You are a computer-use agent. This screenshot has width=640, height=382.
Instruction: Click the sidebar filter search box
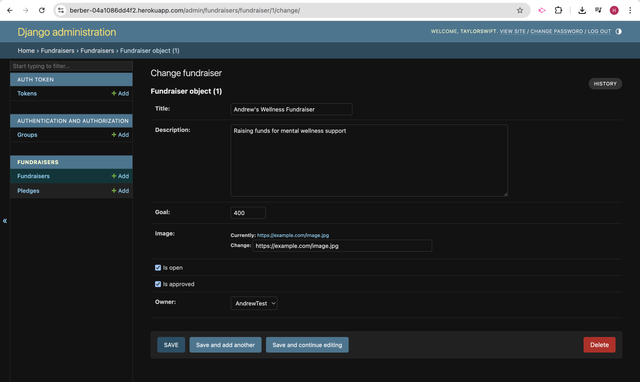pos(71,66)
